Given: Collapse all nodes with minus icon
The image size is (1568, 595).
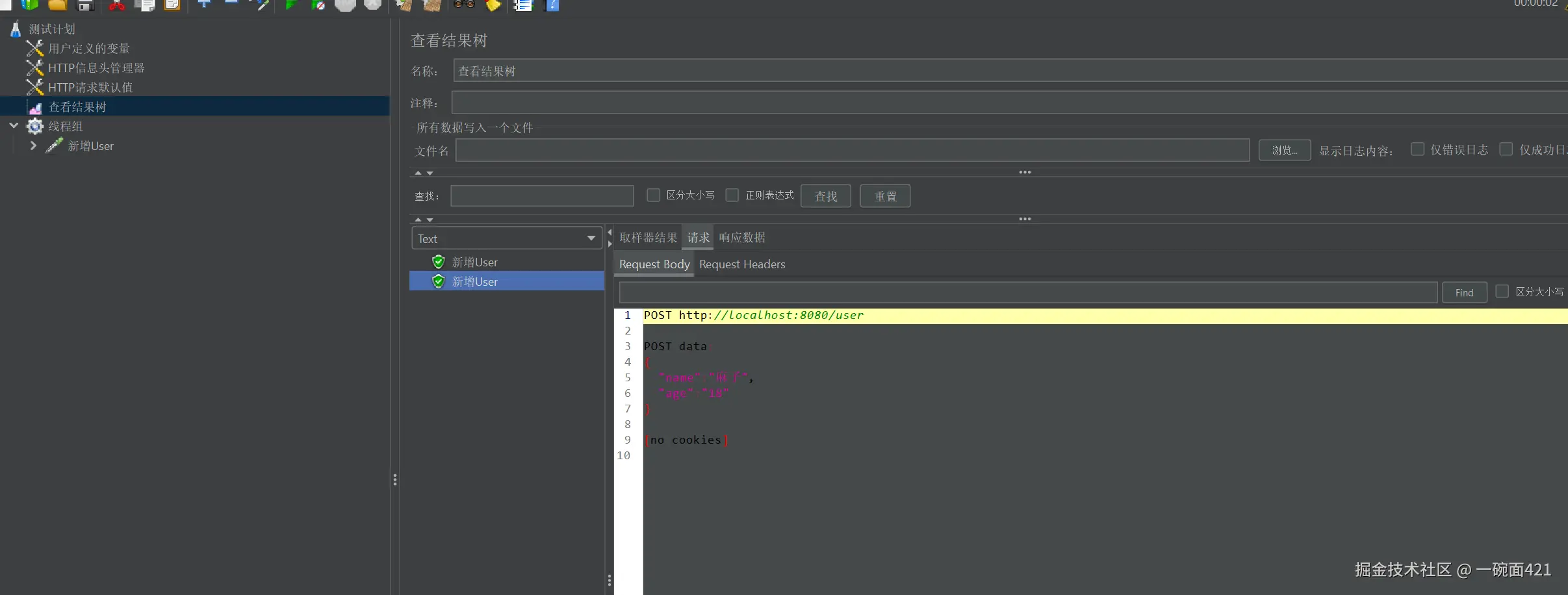Looking at the screenshot, I should point(231,3).
